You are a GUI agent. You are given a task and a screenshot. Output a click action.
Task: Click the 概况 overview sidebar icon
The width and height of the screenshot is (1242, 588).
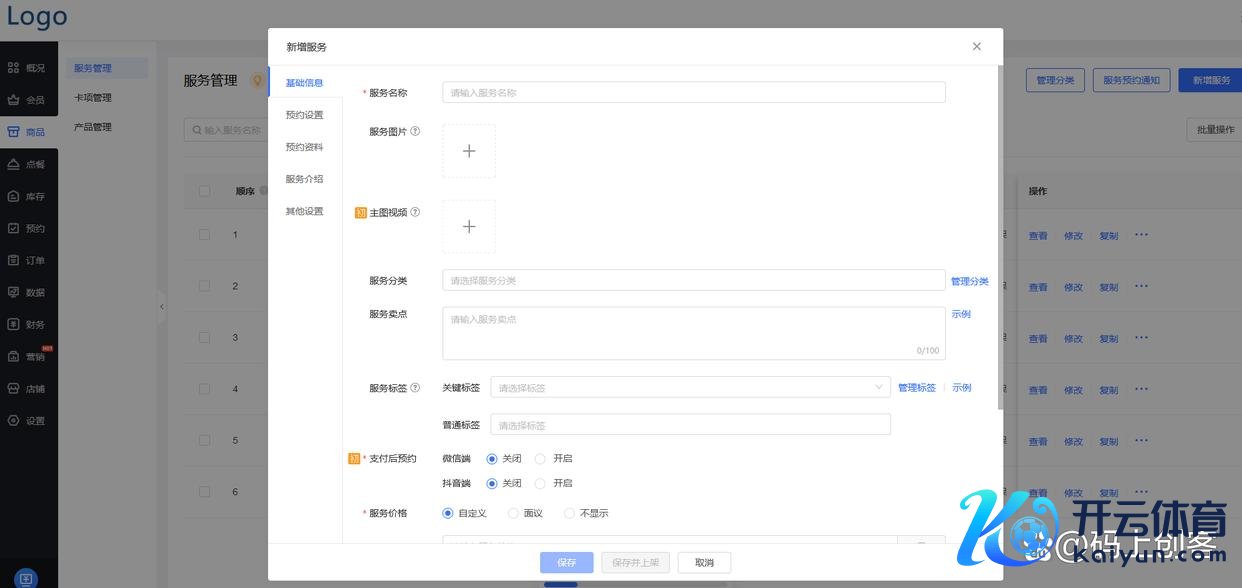click(14, 68)
